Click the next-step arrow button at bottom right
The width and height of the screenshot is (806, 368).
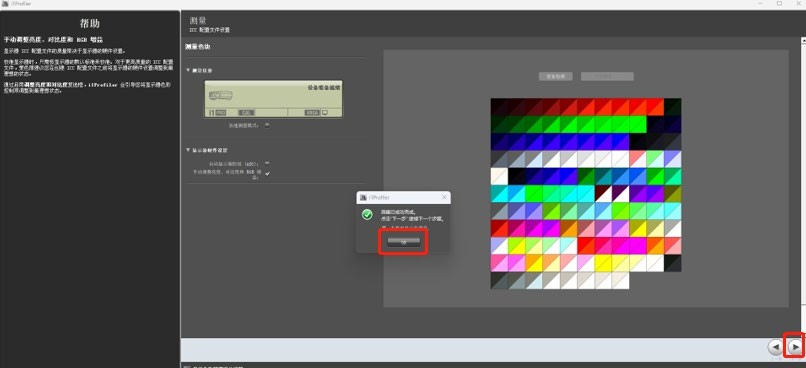[x=795, y=347]
